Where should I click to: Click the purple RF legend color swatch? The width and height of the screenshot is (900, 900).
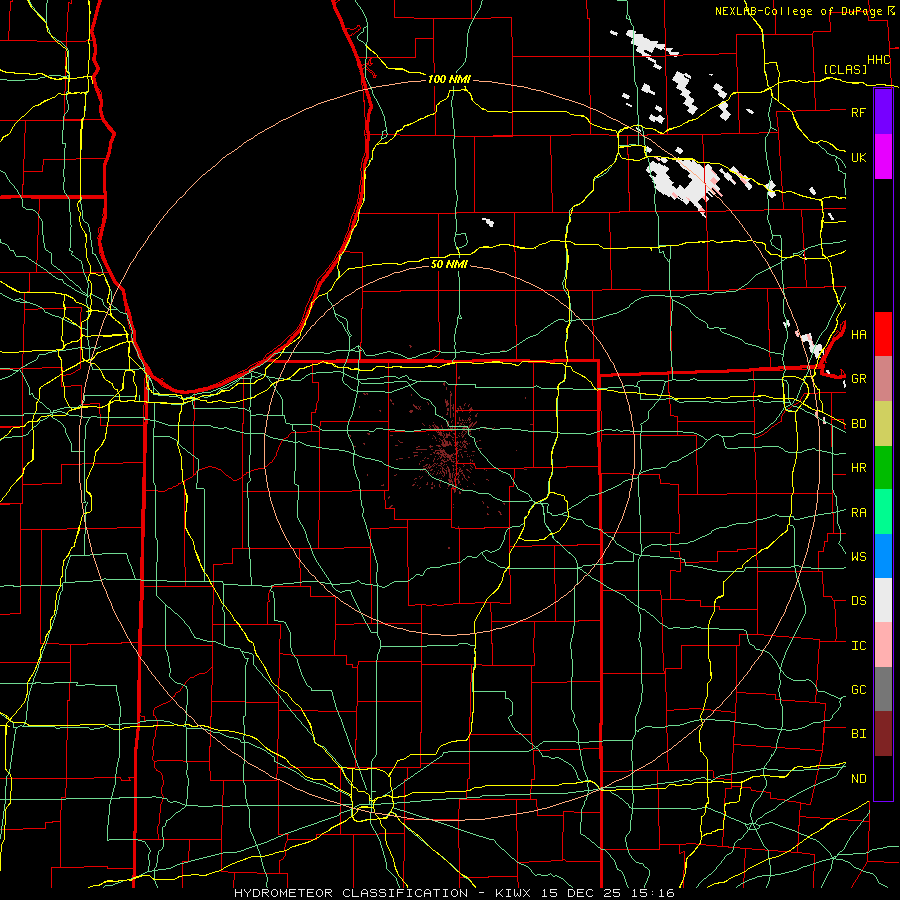click(883, 112)
